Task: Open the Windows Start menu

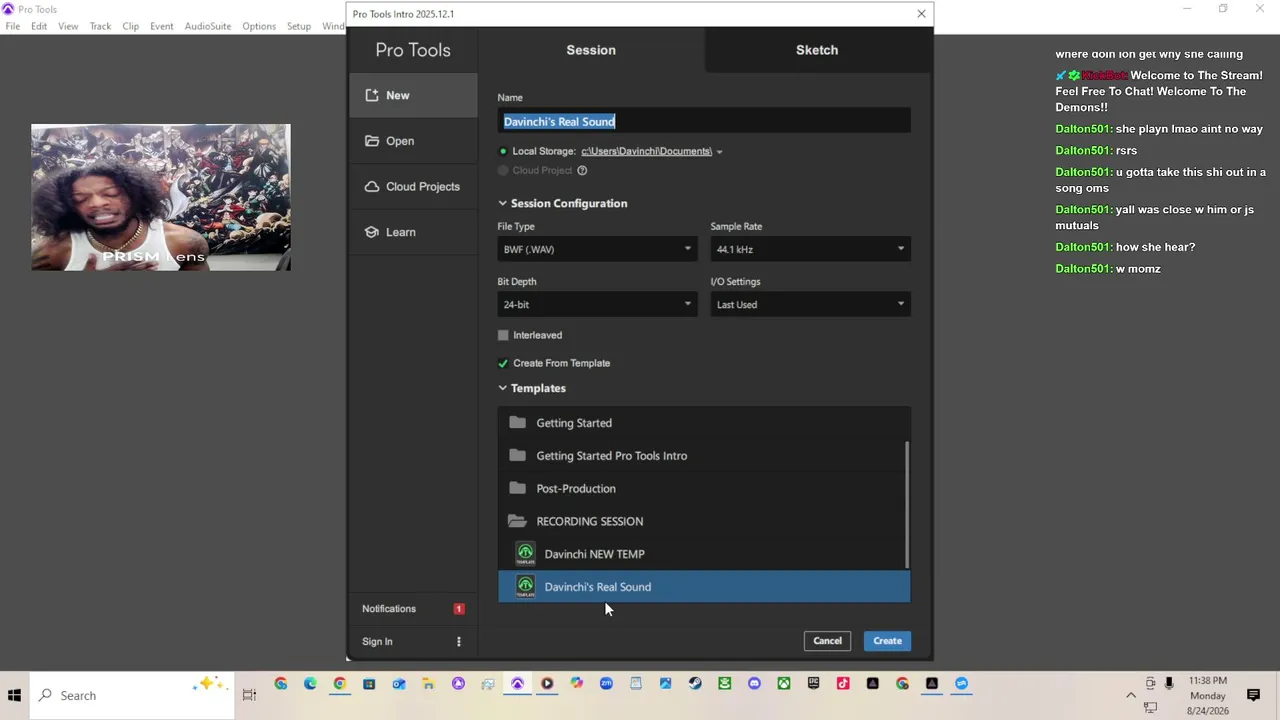Action: coord(15,696)
